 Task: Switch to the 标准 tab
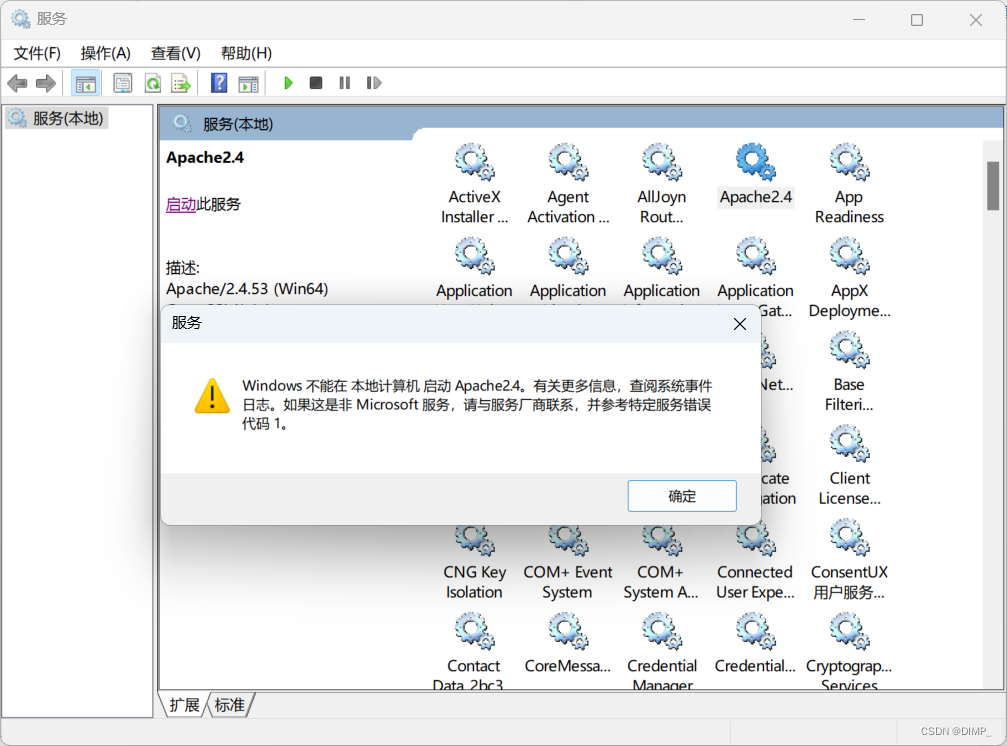click(x=229, y=705)
